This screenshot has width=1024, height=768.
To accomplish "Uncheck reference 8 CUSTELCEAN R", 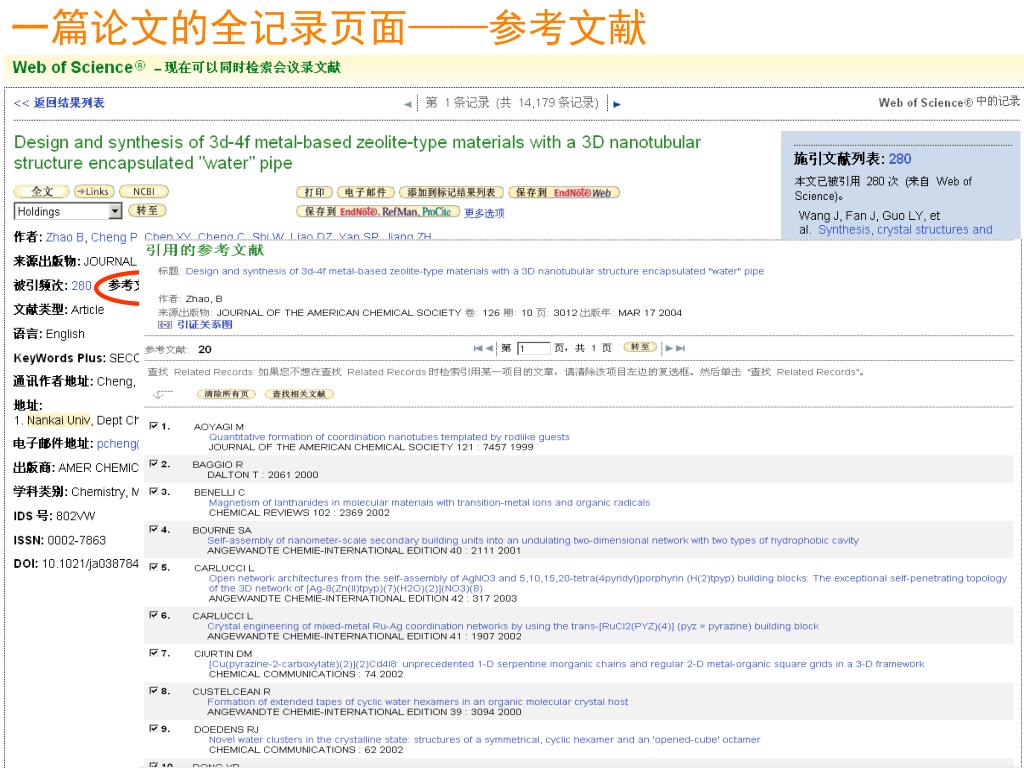I will coord(153,690).
